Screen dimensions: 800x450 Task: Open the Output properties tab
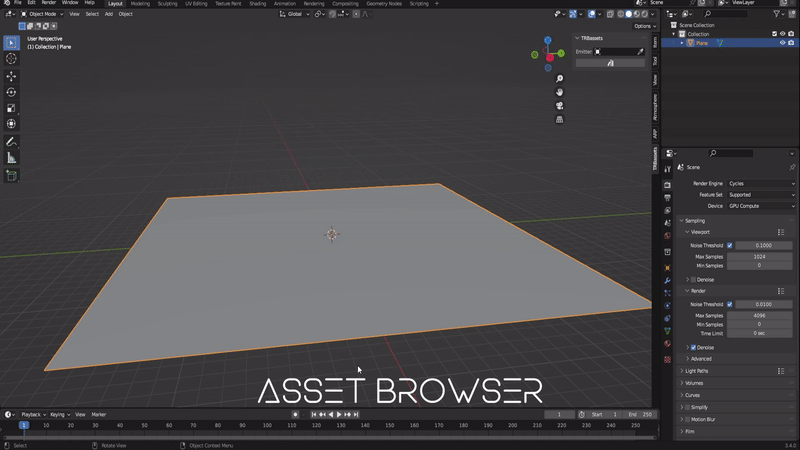(667, 197)
